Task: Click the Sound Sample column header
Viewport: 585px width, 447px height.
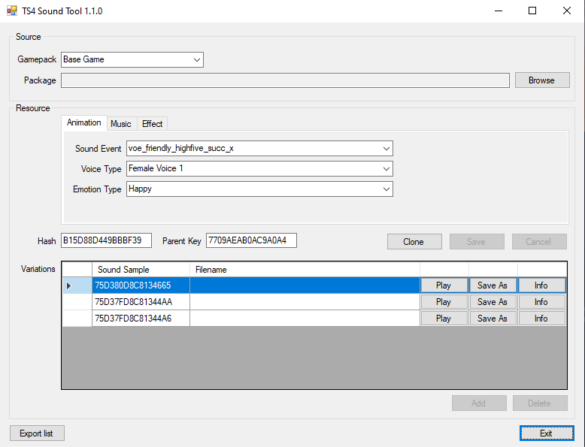Action: [x=141, y=269]
